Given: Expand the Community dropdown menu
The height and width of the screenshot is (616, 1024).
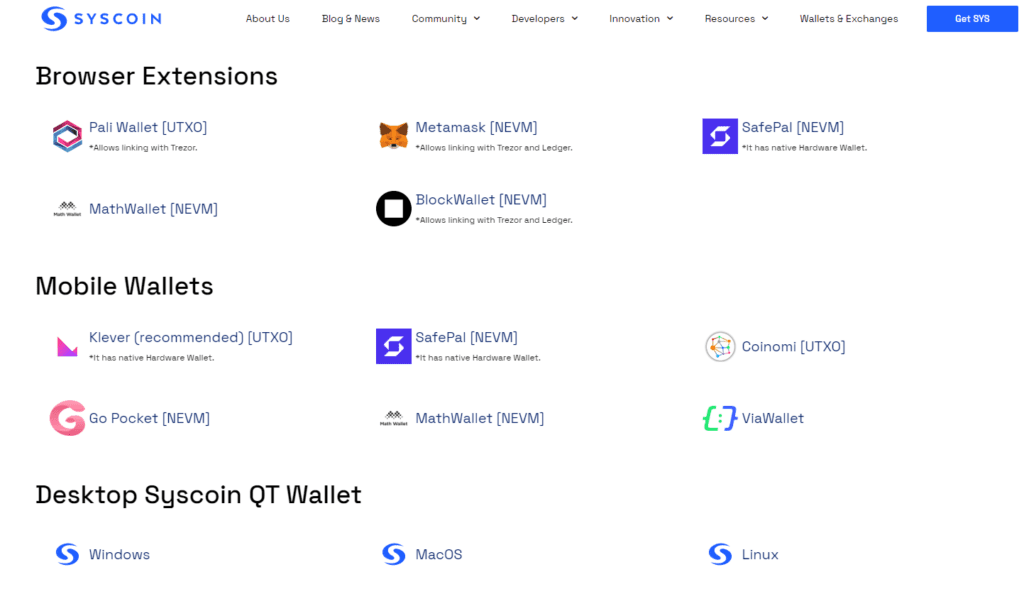Looking at the screenshot, I should [445, 19].
